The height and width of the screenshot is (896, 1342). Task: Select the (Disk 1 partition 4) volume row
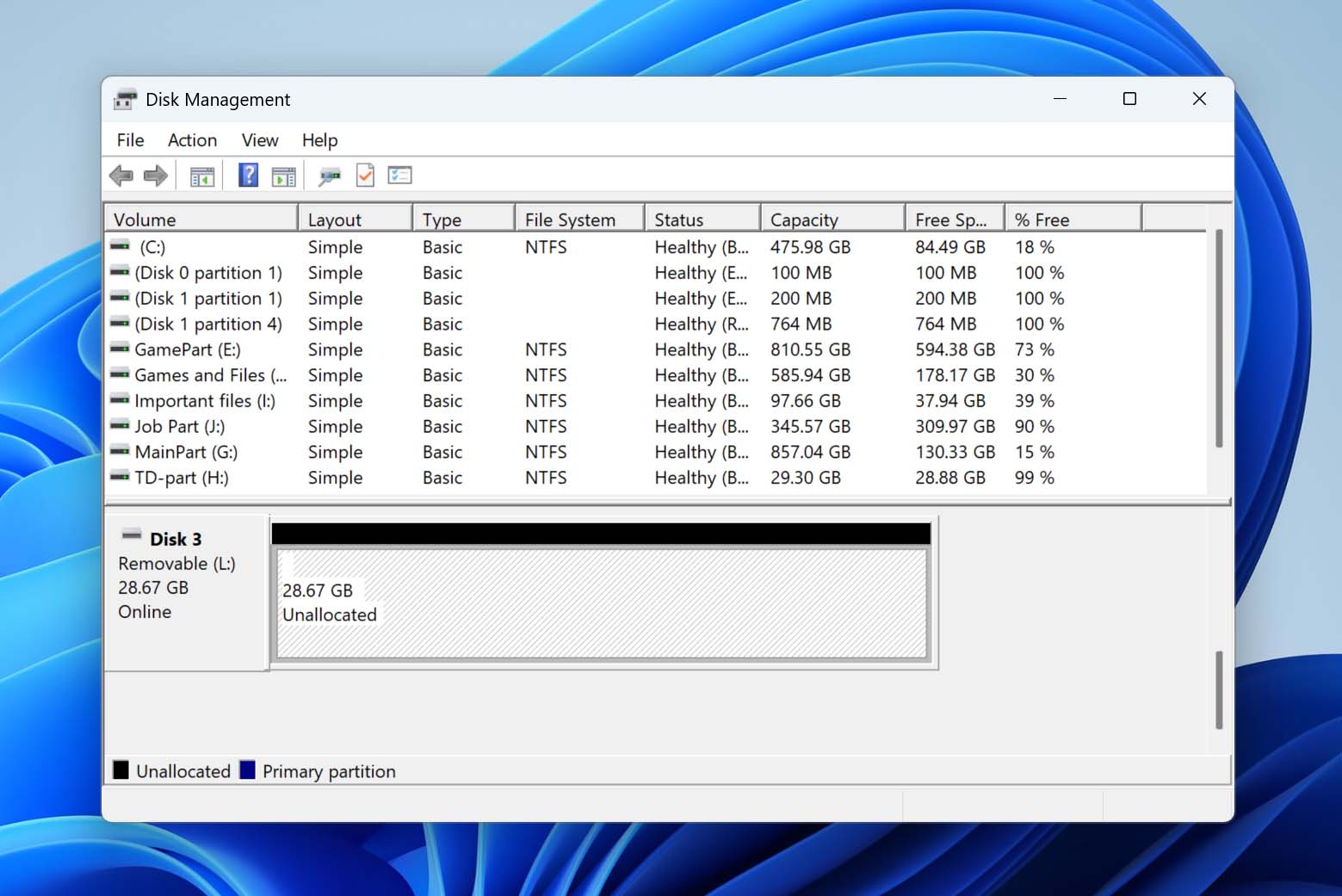(655, 324)
